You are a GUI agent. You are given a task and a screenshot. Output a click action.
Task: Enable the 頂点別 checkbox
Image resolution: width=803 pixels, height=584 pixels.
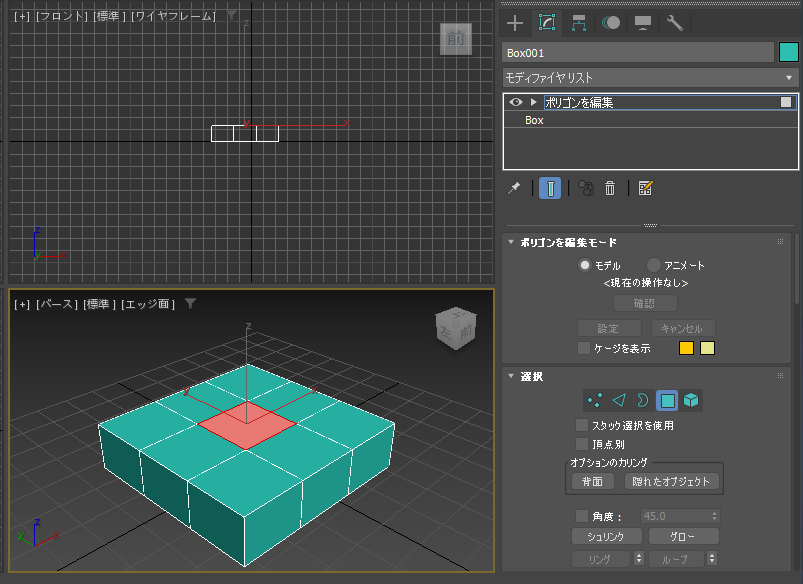(x=582, y=444)
